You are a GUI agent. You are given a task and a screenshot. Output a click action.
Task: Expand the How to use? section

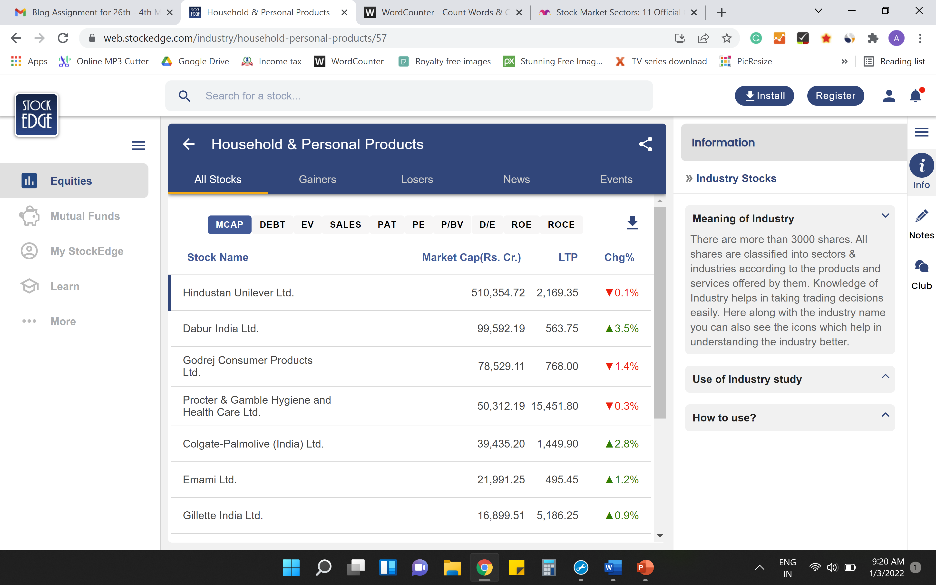885,415
